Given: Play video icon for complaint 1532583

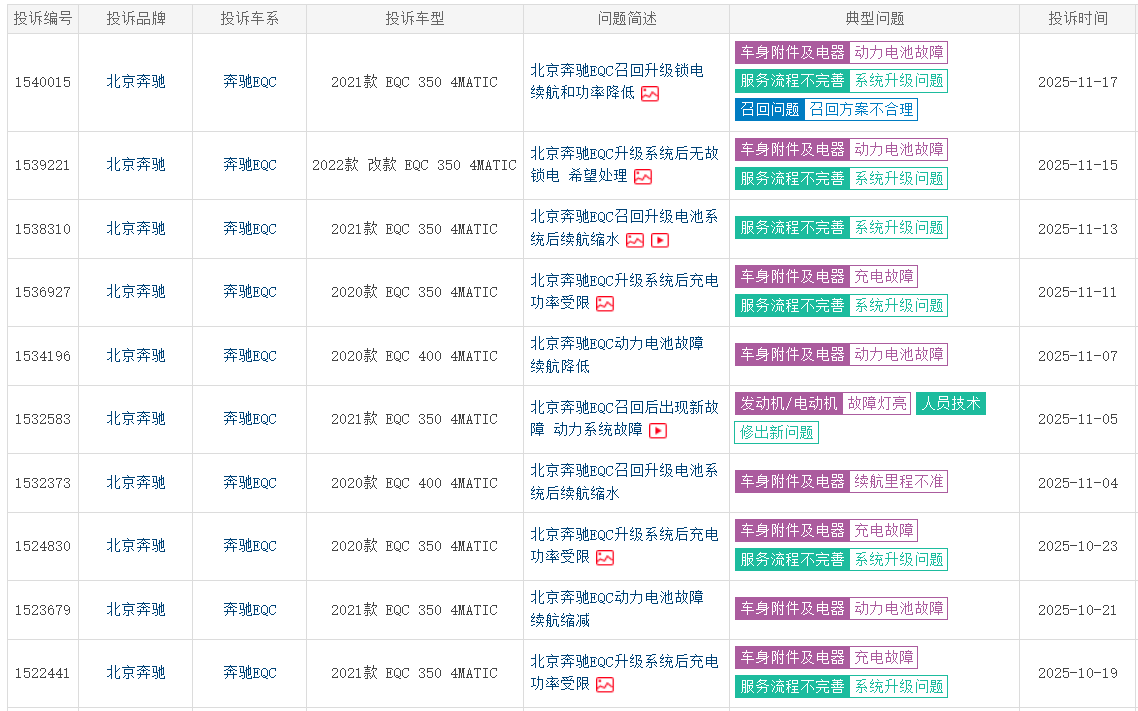Looking at the screenshot, I should pos(658,430).
